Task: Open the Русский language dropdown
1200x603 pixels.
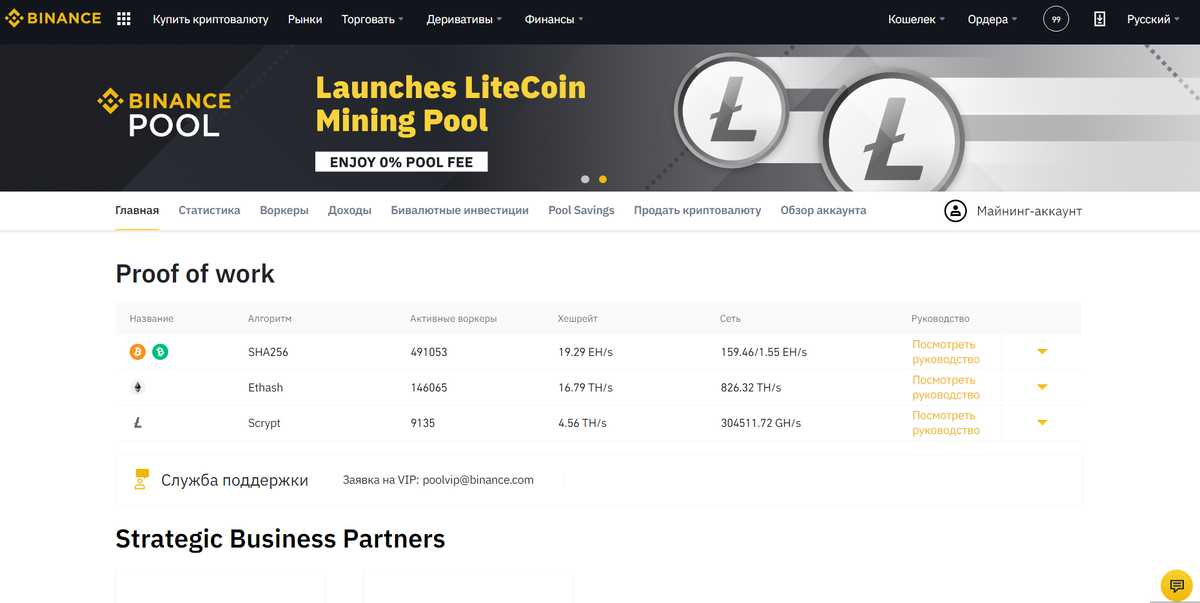Action: (1154, 19)
